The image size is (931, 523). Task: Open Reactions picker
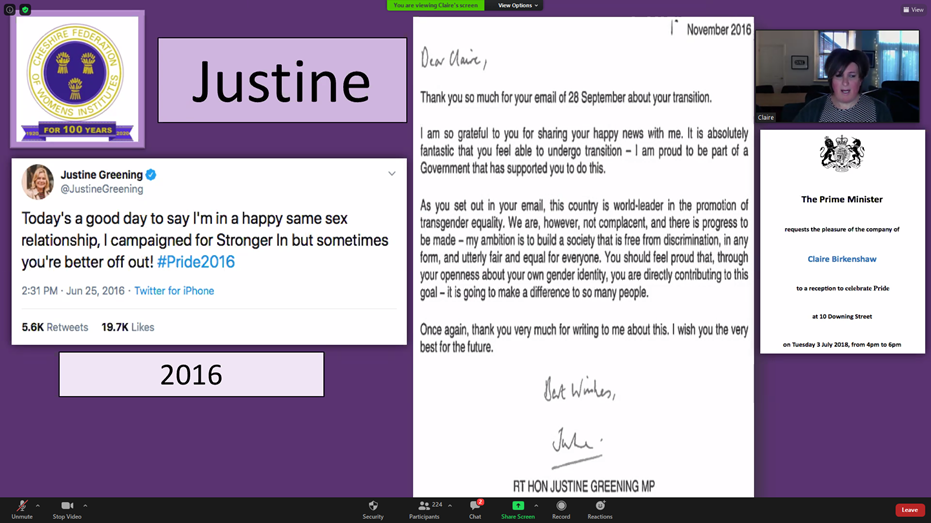(600, 509)
